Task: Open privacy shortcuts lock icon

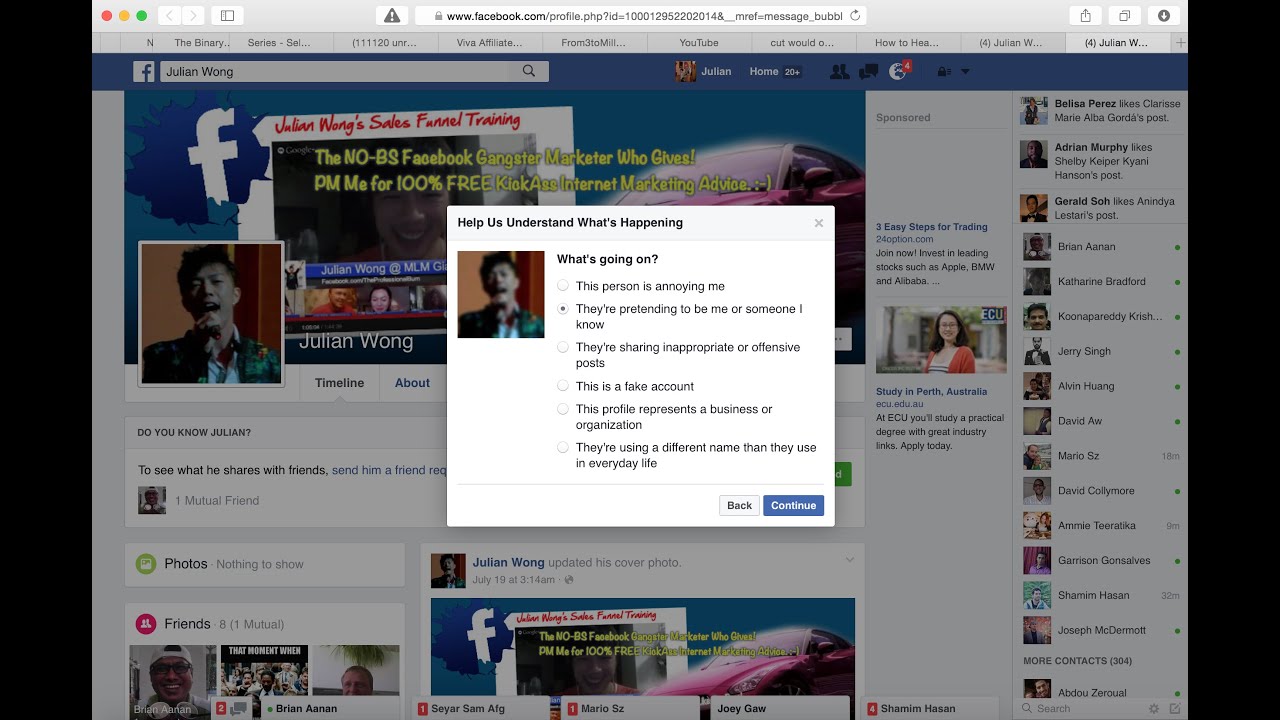Action: coord(943,72)
